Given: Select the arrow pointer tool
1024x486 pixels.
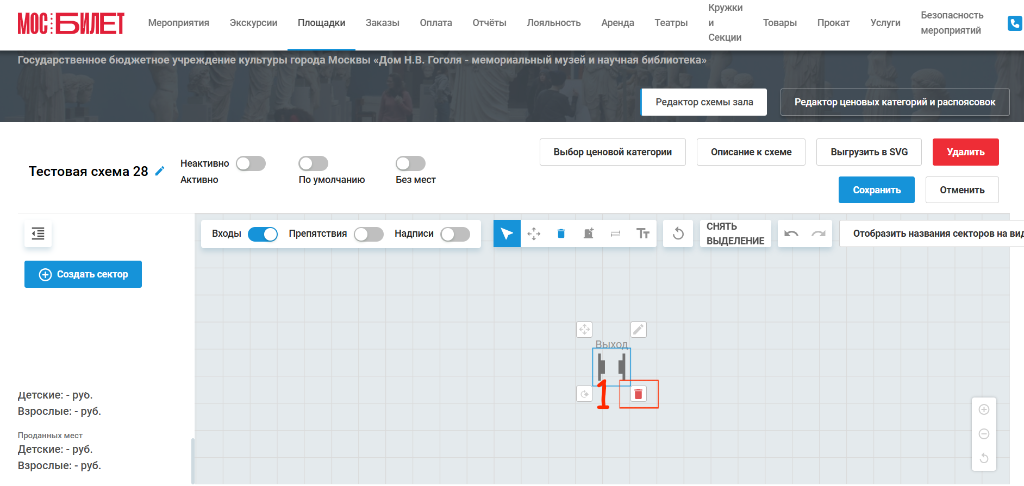Looking at the screenshot, I should coord(507,234).
